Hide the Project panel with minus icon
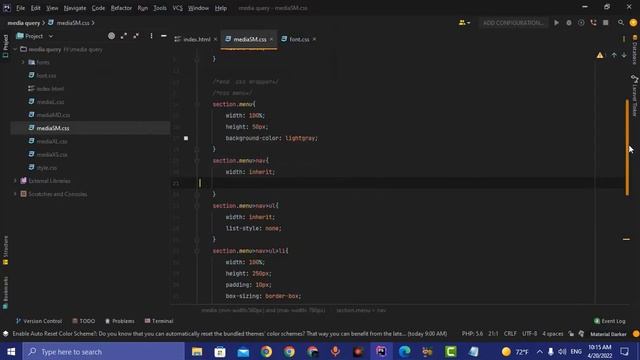Image resolution: width=640 pixels, height=360 pixels. (x=164, y=36)
